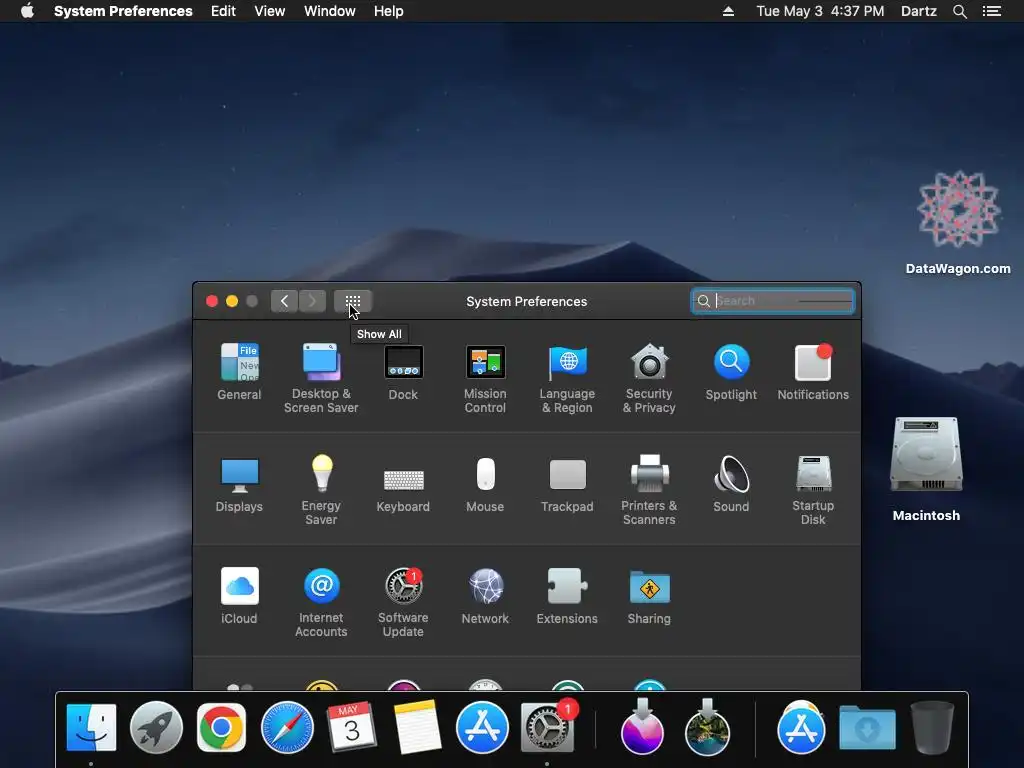Open Printers & Scanners preferences

pyautogui.click(x=649, y=490)
